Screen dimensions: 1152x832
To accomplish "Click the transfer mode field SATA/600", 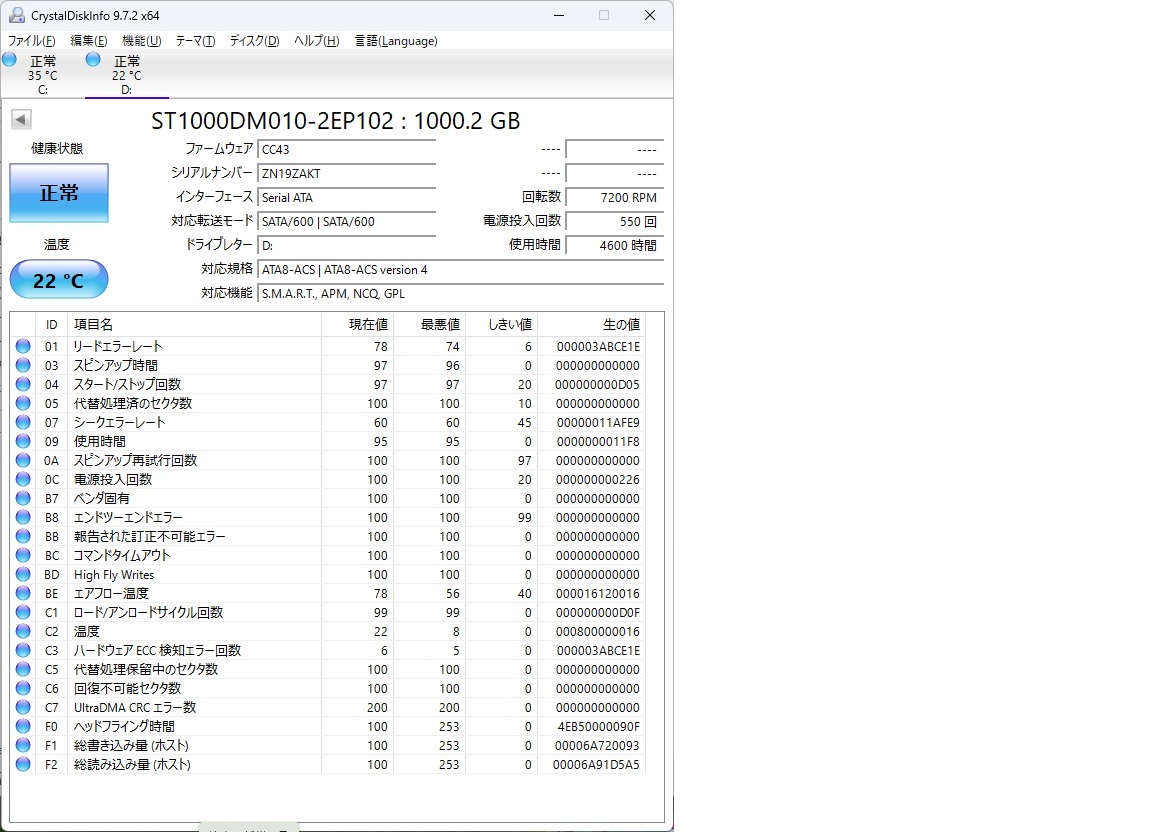I will pyautogui.click(x=347, y=221).
